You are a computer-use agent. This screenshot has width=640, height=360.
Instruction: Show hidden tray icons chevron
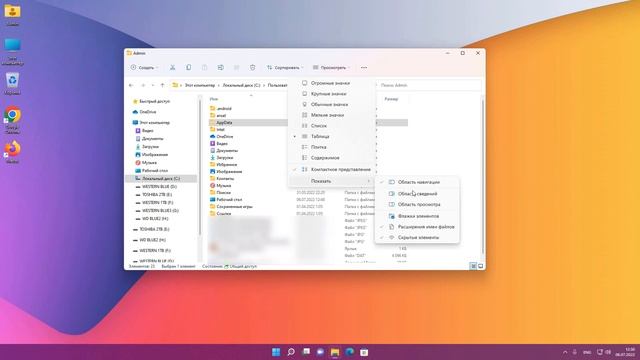point(565,352)
